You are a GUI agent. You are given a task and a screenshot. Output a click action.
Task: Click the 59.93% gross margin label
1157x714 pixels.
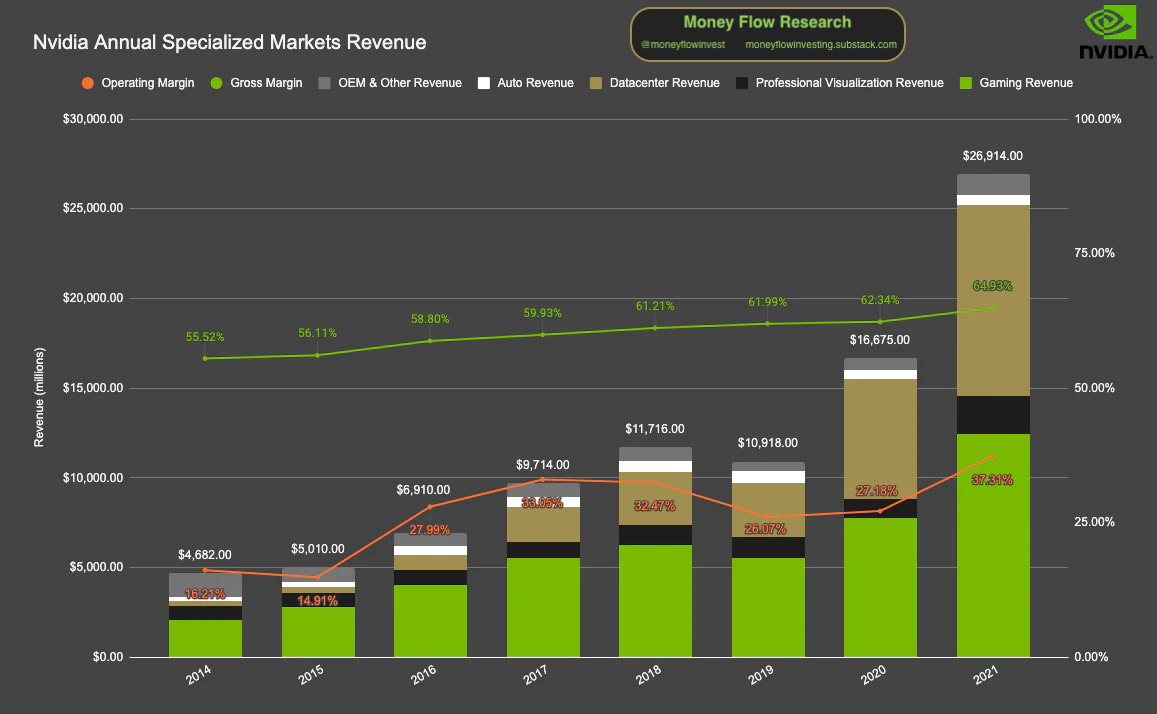542,313
